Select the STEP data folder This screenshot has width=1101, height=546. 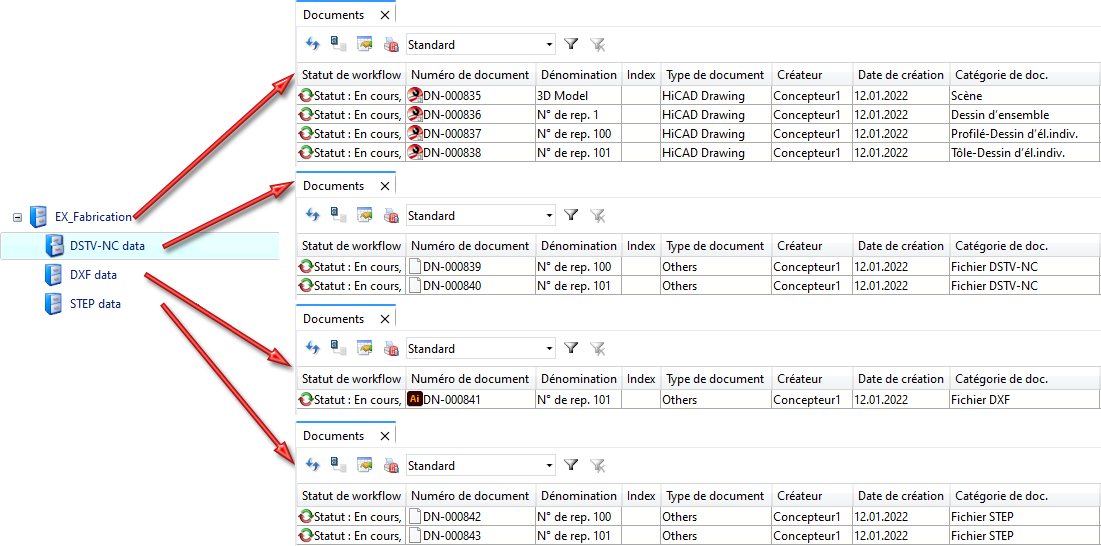click(x=95, y=303)
